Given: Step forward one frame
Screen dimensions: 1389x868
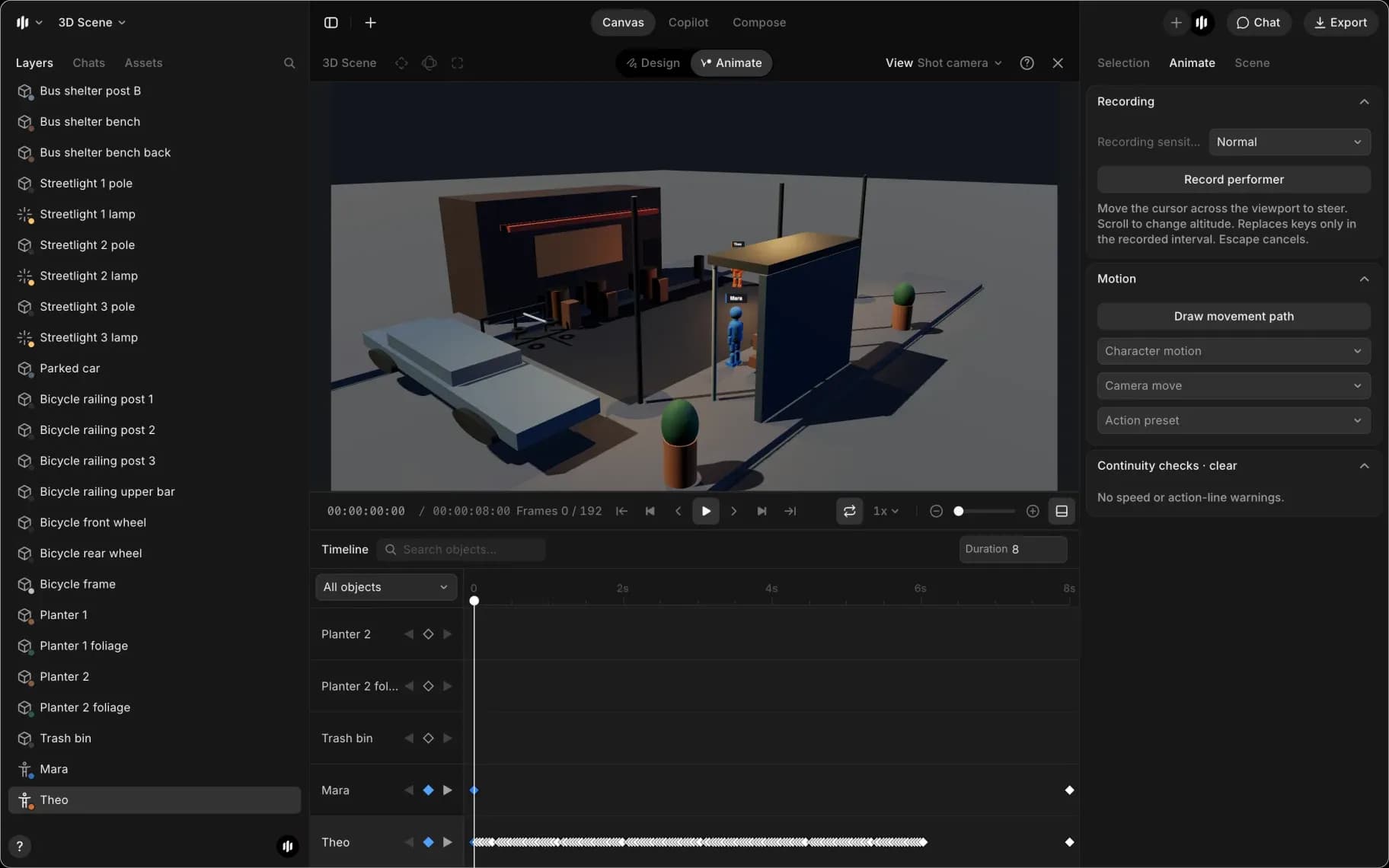Looking at the screenshot, I should 734,511.
